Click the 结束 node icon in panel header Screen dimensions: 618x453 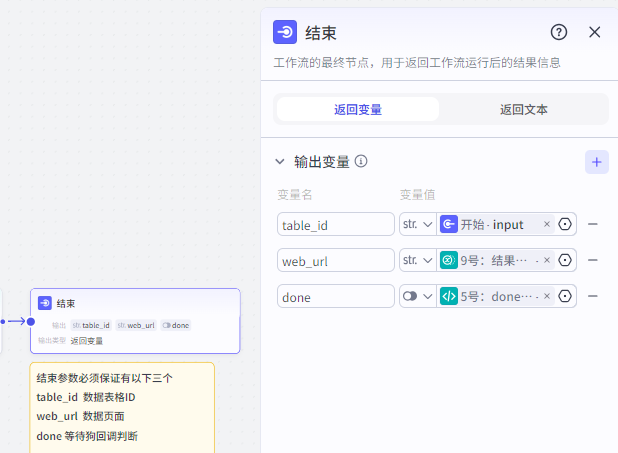[x=285, y=32]
